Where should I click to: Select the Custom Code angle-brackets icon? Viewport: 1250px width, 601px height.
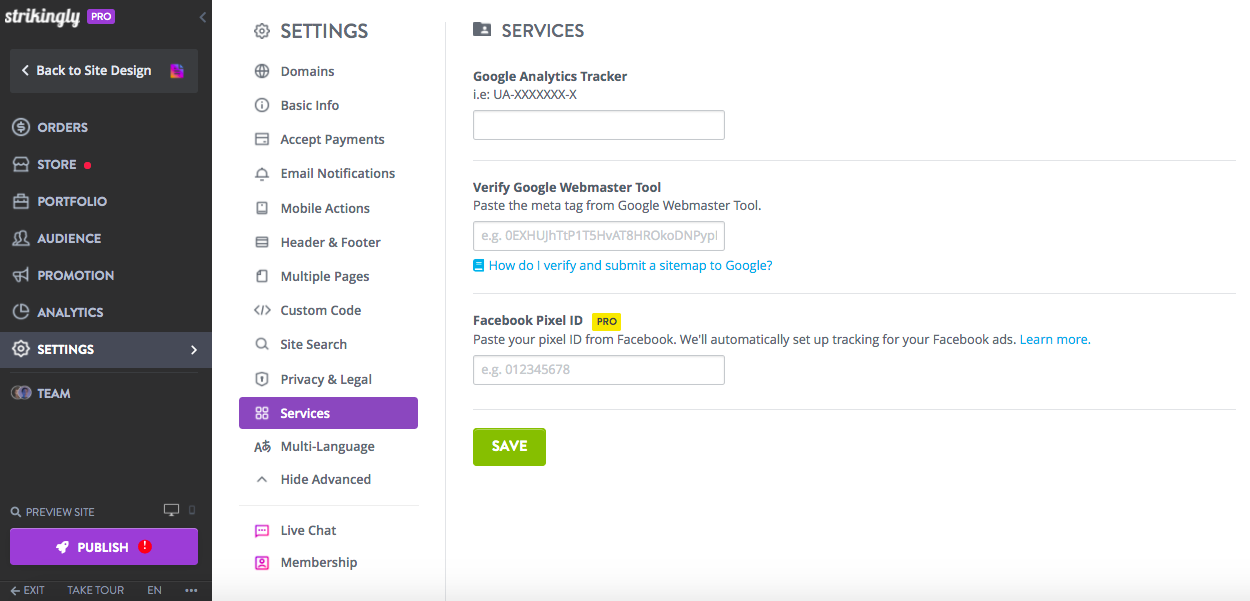pyautogui.click(x=262, y=310)
